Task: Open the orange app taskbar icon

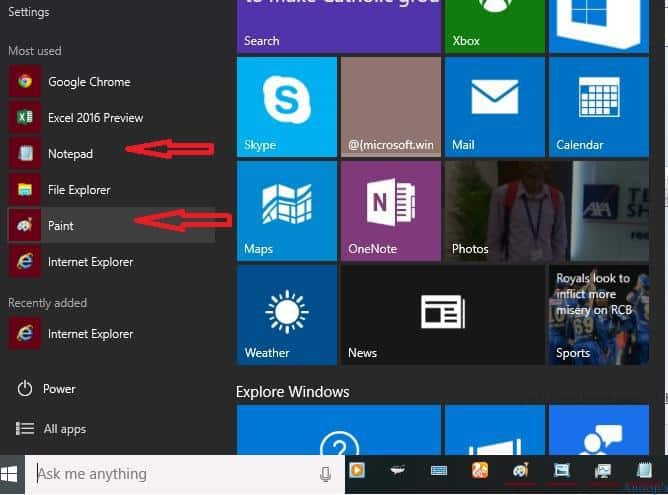Action: tap(480, 470)
